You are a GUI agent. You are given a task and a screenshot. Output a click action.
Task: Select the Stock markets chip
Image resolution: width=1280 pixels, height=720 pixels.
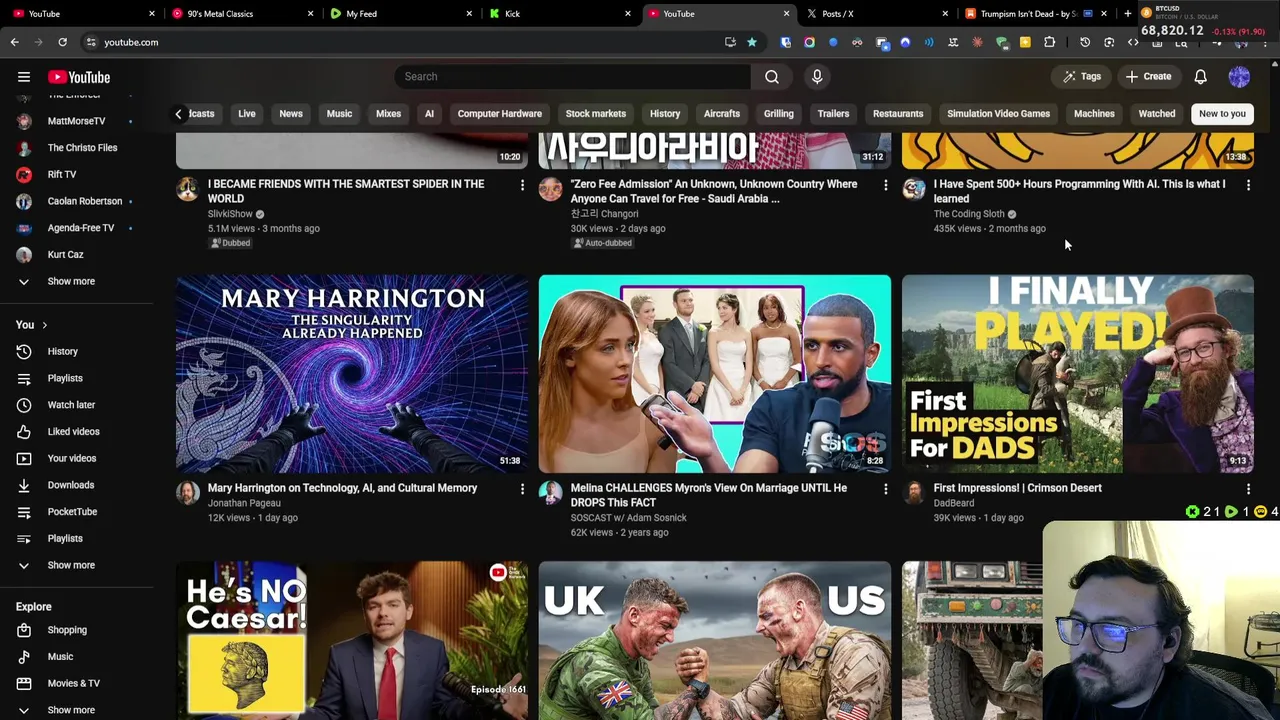click(x=596, y=114)
